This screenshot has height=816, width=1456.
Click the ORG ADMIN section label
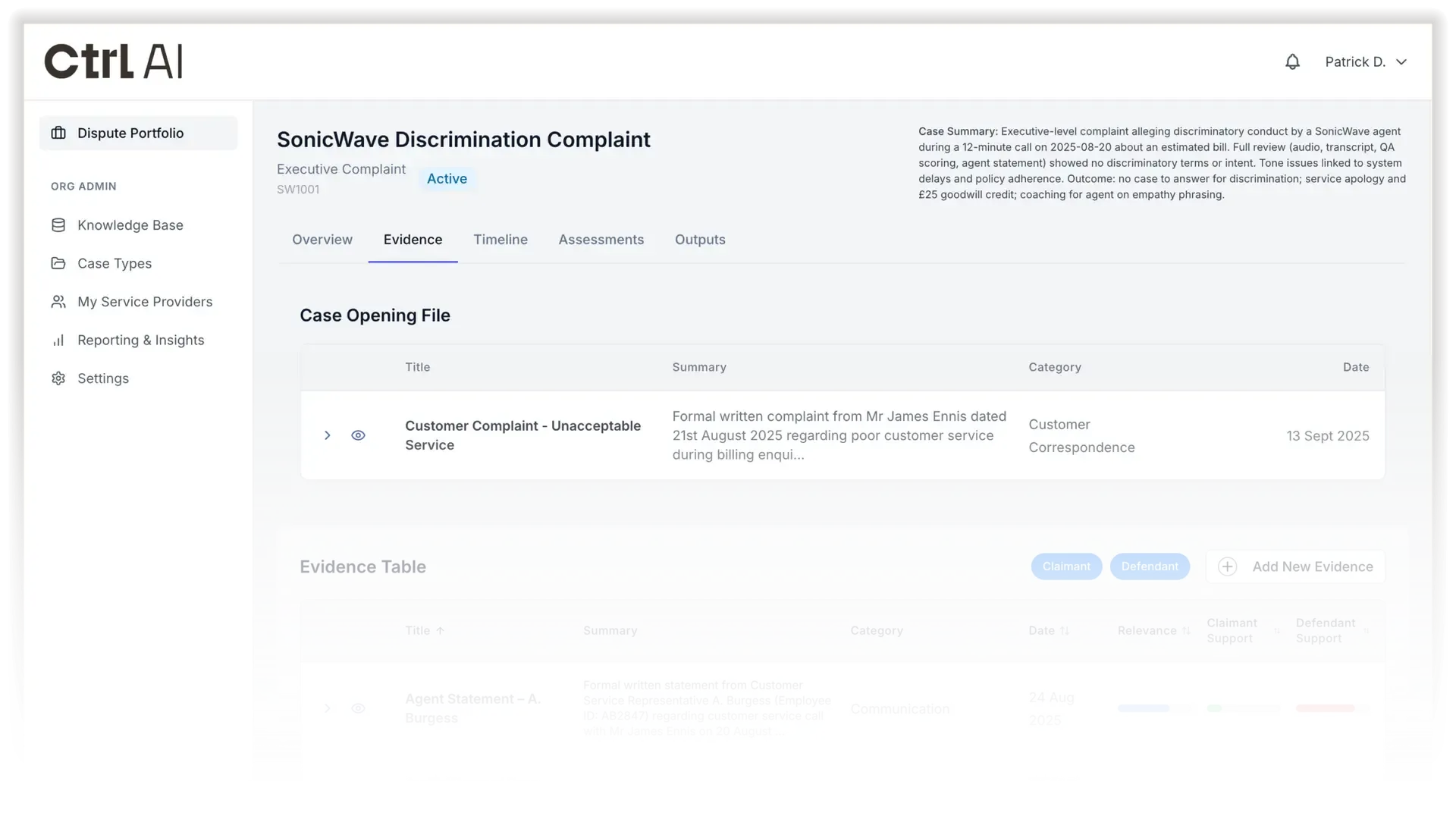pos(83,187)
